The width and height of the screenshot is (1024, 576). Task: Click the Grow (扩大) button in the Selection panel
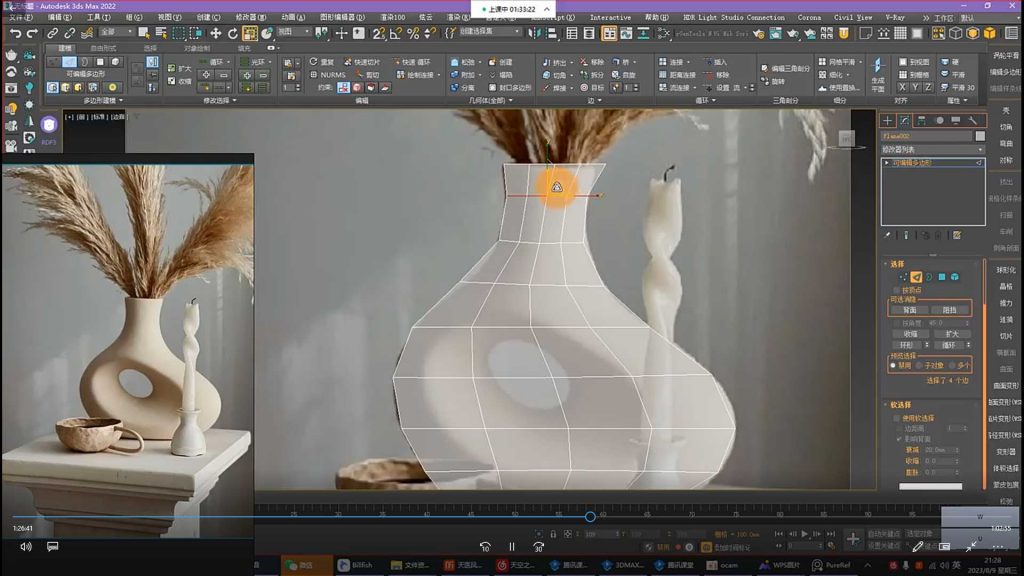(954, 334)
